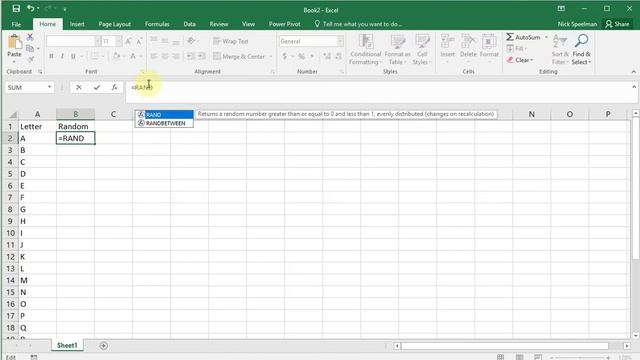Screen dimensions: 640x360
Task: Click the Save icon in title bar
Action: (16, 8)
